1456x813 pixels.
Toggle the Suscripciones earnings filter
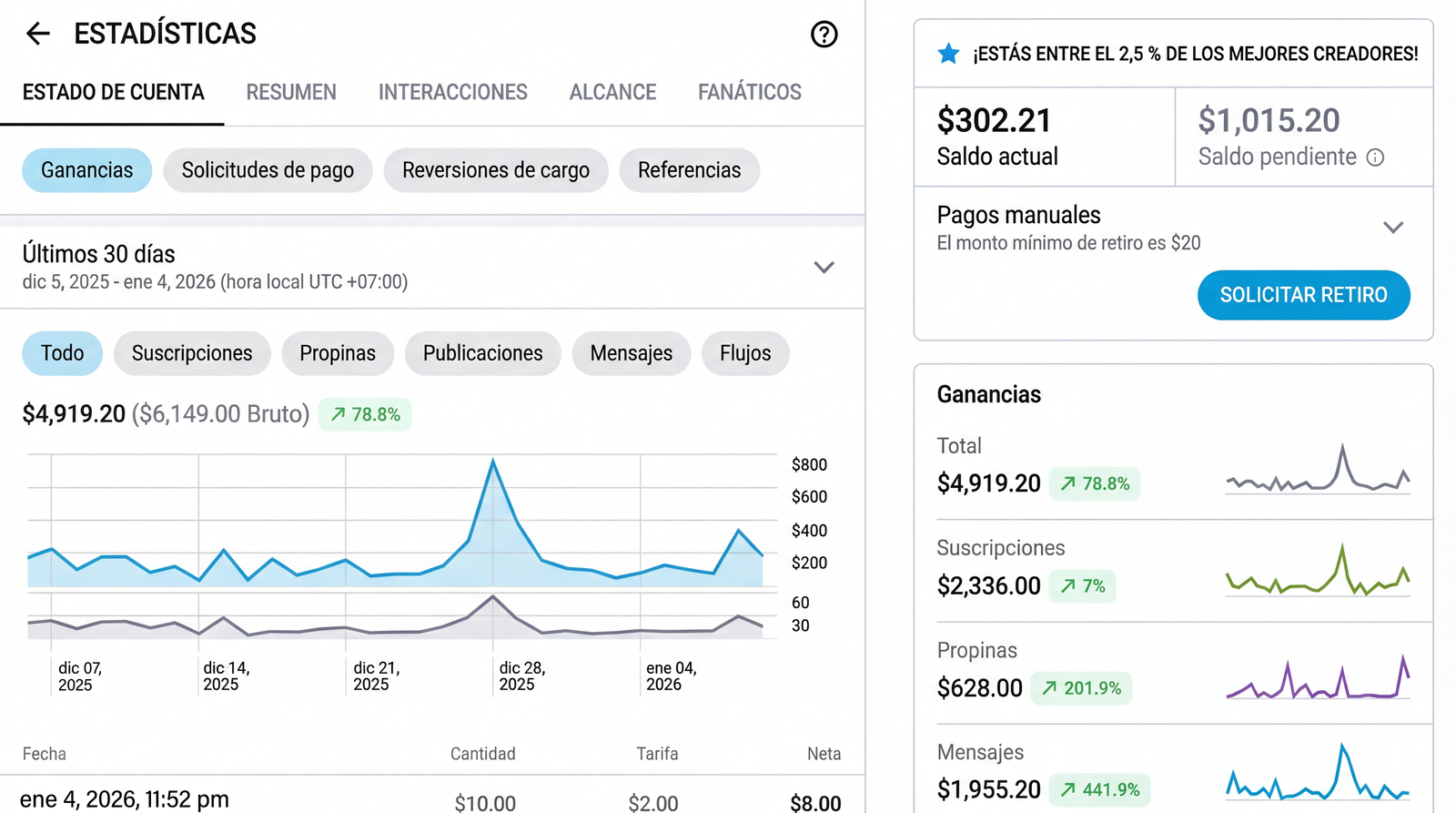tap(192, 353)
